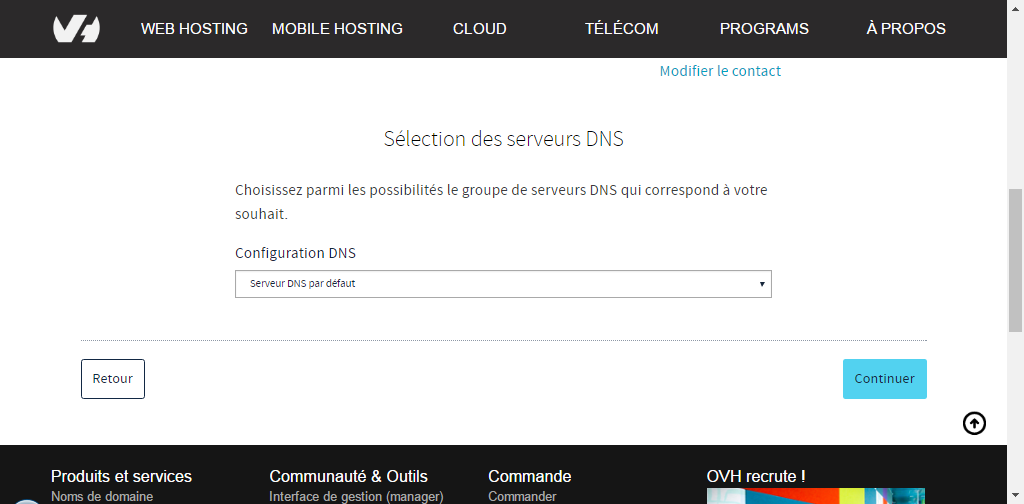Open the CLOUD menu

pos(479,29)
